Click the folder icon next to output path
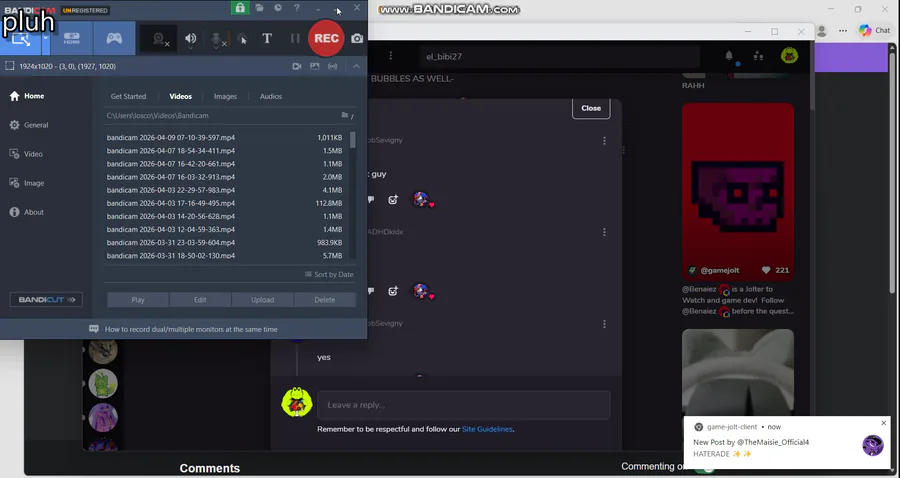The height and width of the screenshot is (478, 900). pyautogui.click(x=345, y=115)
